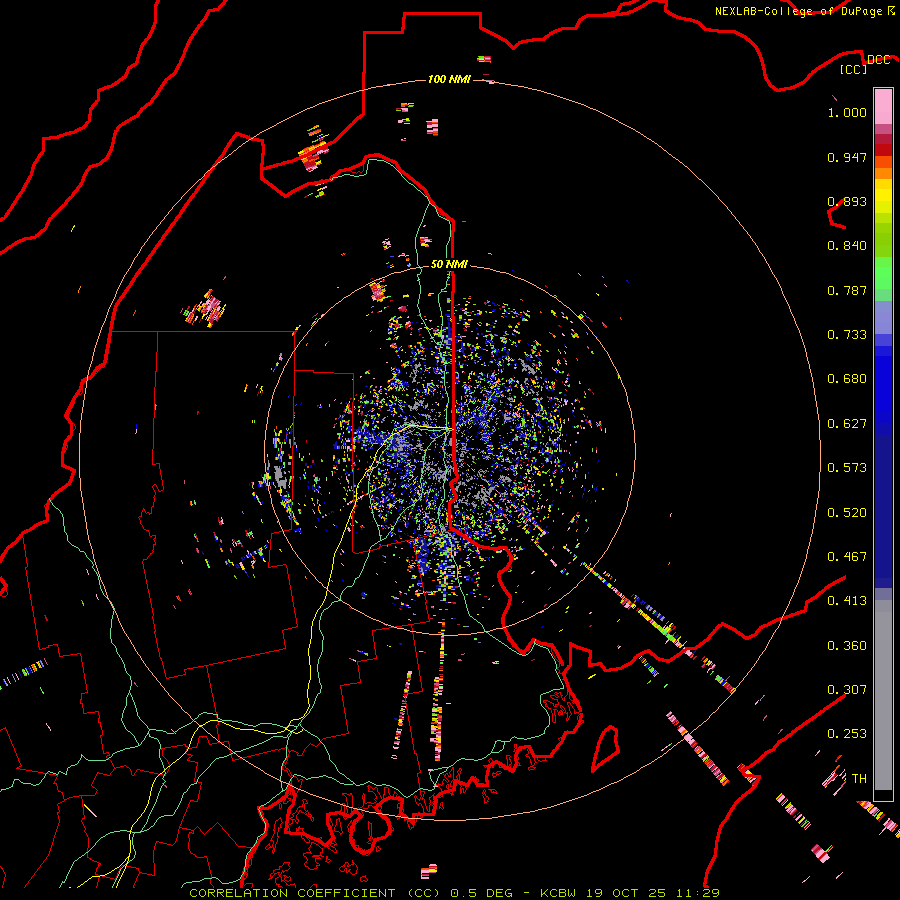Click the '50 NMI' range ring label
This screenshot has width=900, height=900.
pos(449,264)
